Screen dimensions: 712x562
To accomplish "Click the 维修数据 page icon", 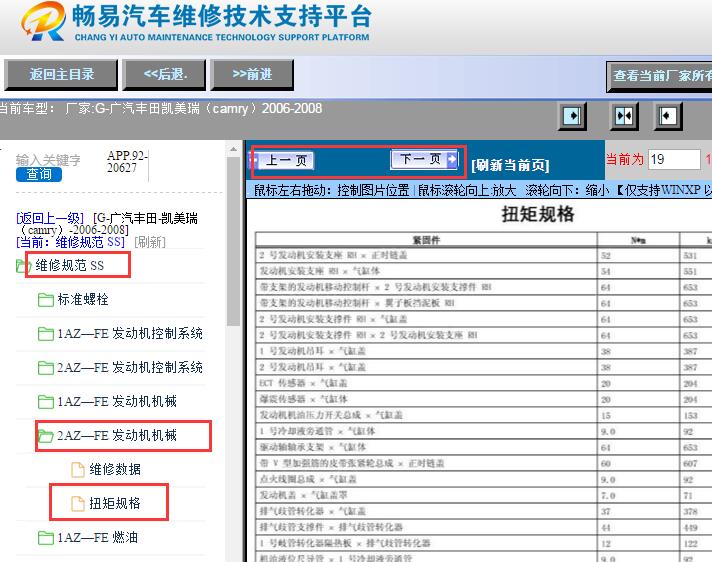I will [78, 470].
